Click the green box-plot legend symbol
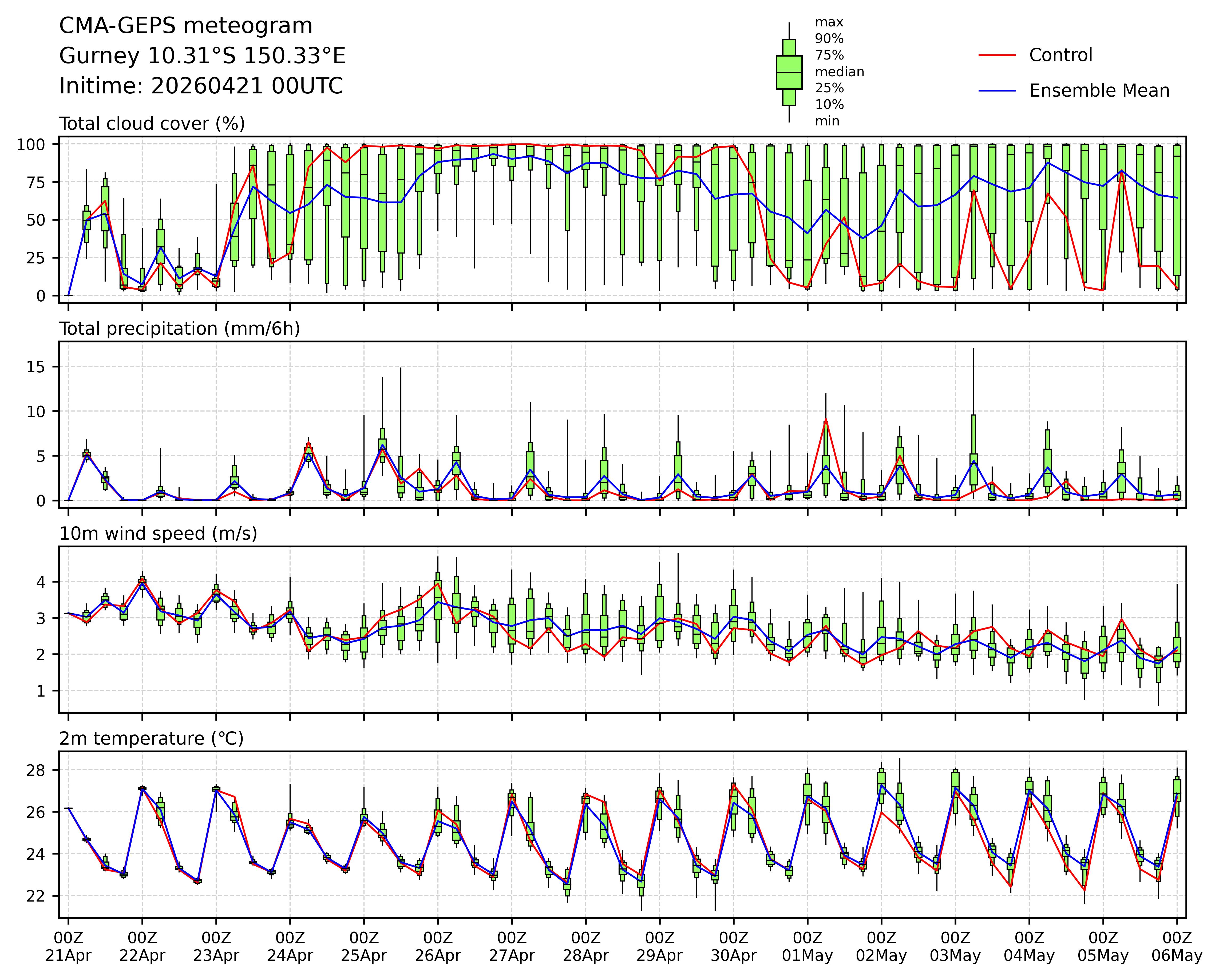Screen dimensions: 1219x980 pyautogui.click(x=789, y=72)
